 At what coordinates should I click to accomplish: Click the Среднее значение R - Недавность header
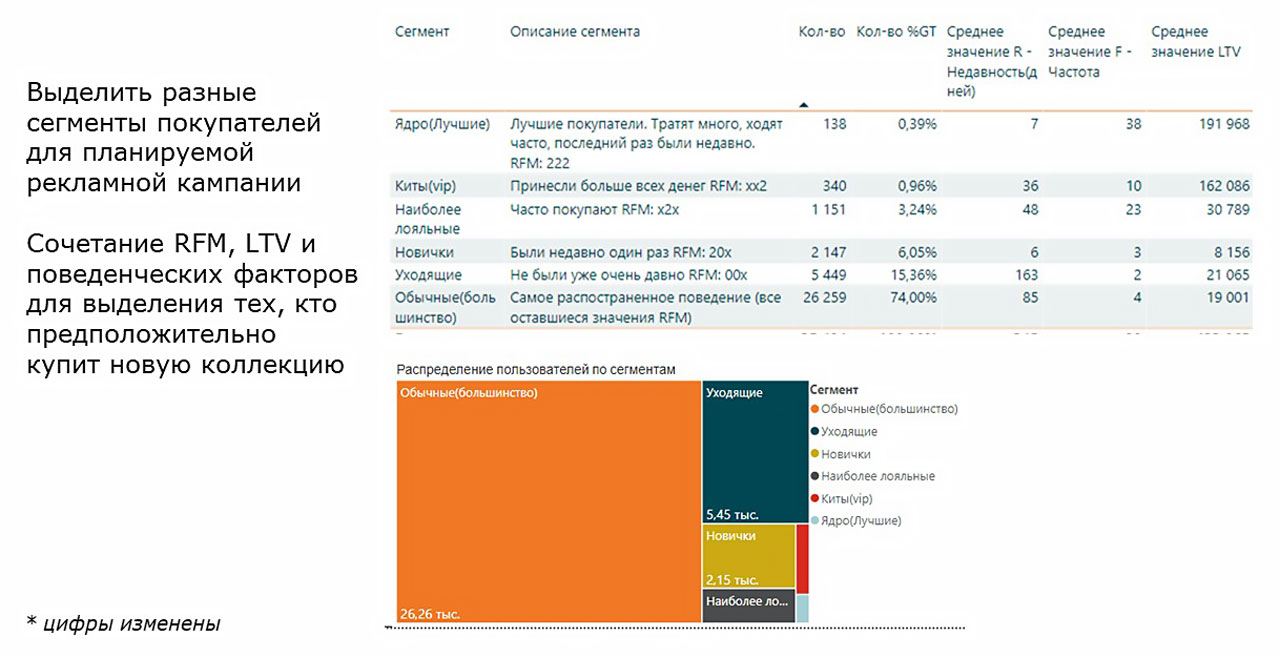(991, 62)
